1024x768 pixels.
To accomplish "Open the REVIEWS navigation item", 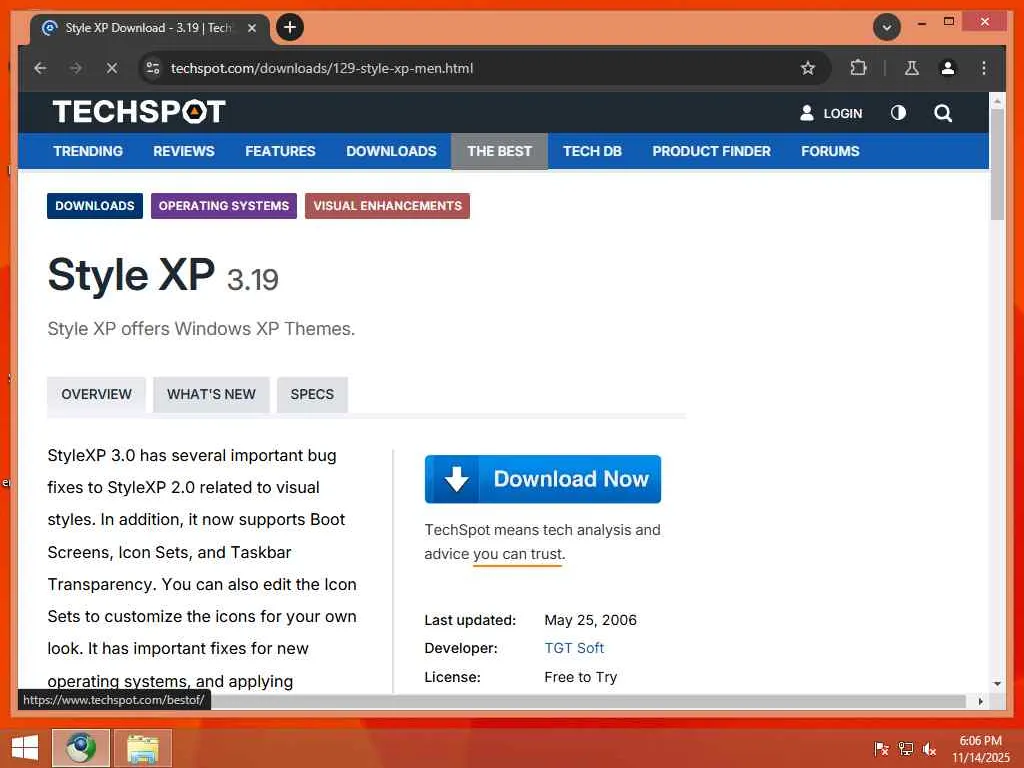I will 184,152.
